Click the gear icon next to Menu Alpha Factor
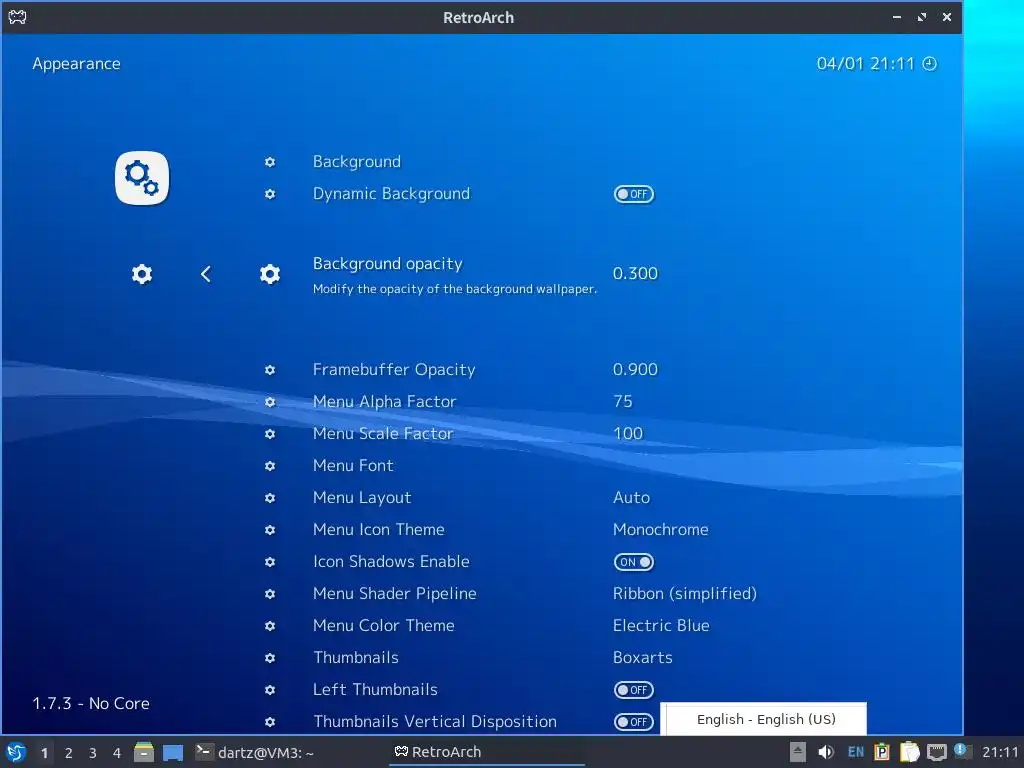Image resolution: width=1024 pixels, height=768 pixels. click(x=270, y=402)
